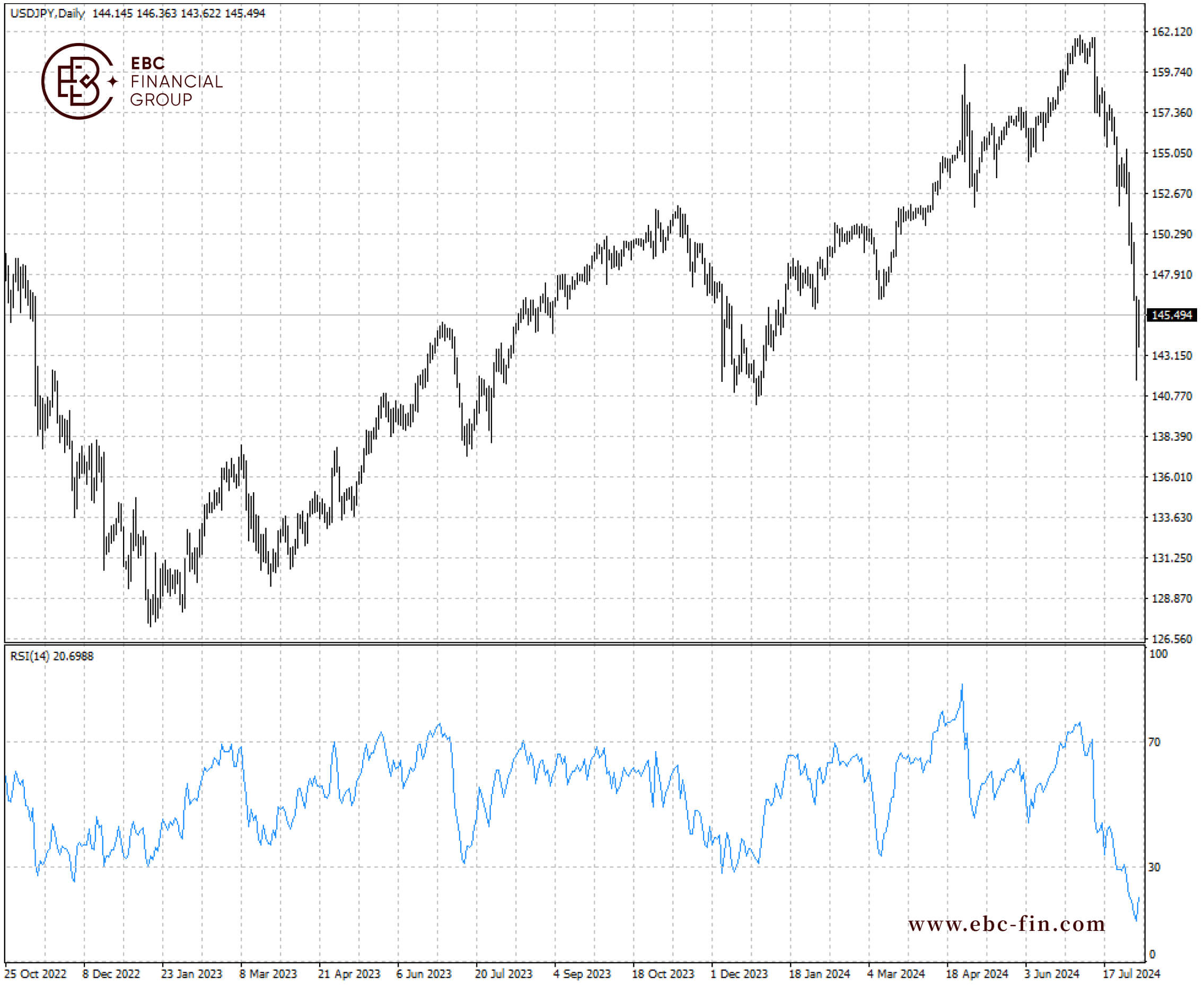
Task: Click the 126.560 price level label
Action: pos(1172,639)
